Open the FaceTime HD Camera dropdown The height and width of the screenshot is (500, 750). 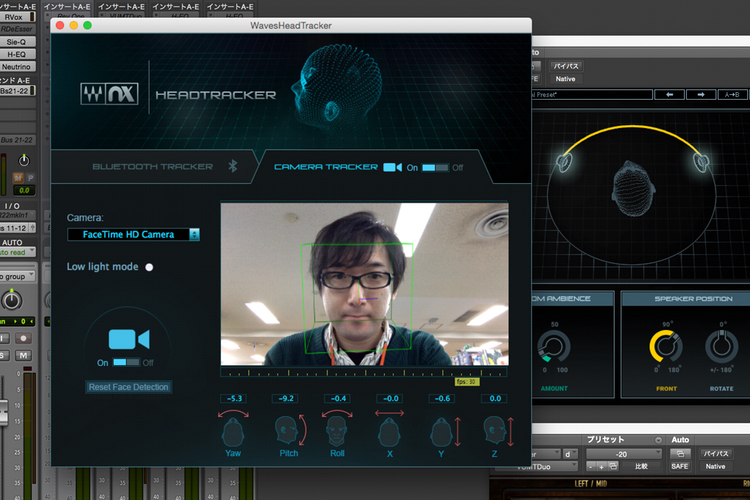133,234
